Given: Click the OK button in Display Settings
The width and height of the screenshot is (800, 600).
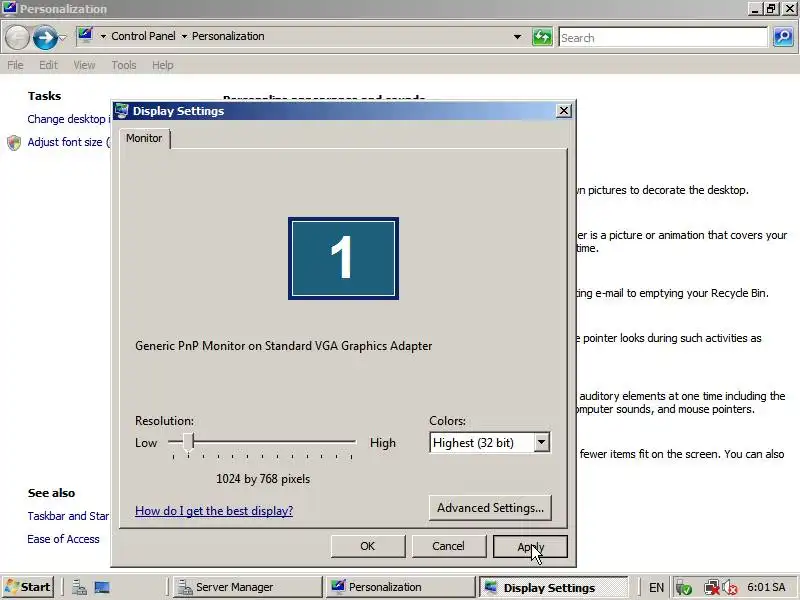Looking at the screenshot, I should coord(368,546).
